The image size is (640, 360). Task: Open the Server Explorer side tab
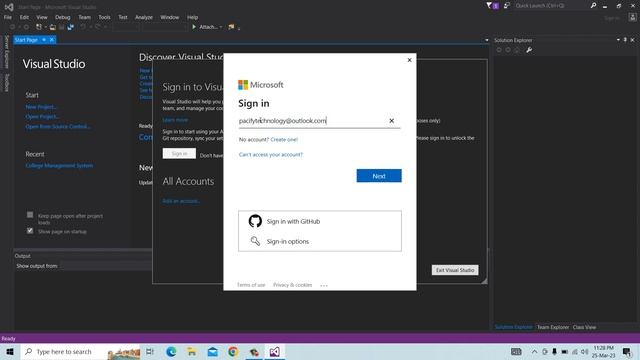tap(7, 51)
